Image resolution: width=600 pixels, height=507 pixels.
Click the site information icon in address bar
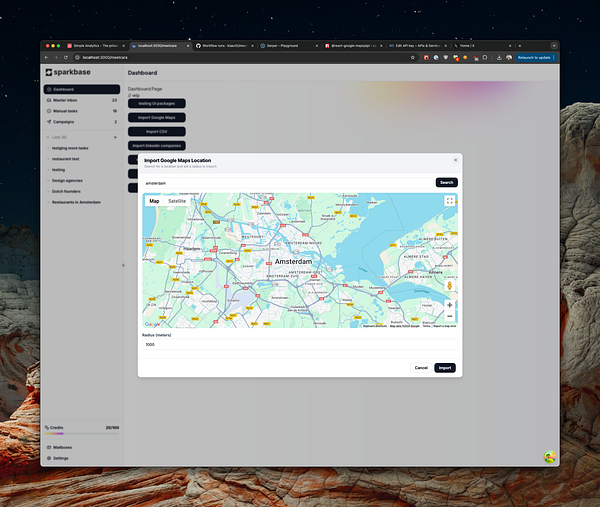(77, 57)
